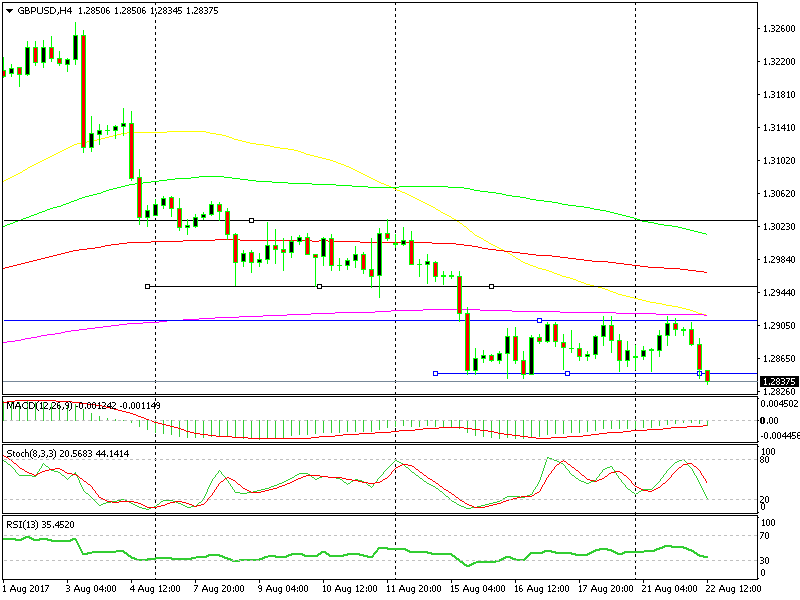Click the 10 Aug 12:00 time label

(x=349, y=588)
